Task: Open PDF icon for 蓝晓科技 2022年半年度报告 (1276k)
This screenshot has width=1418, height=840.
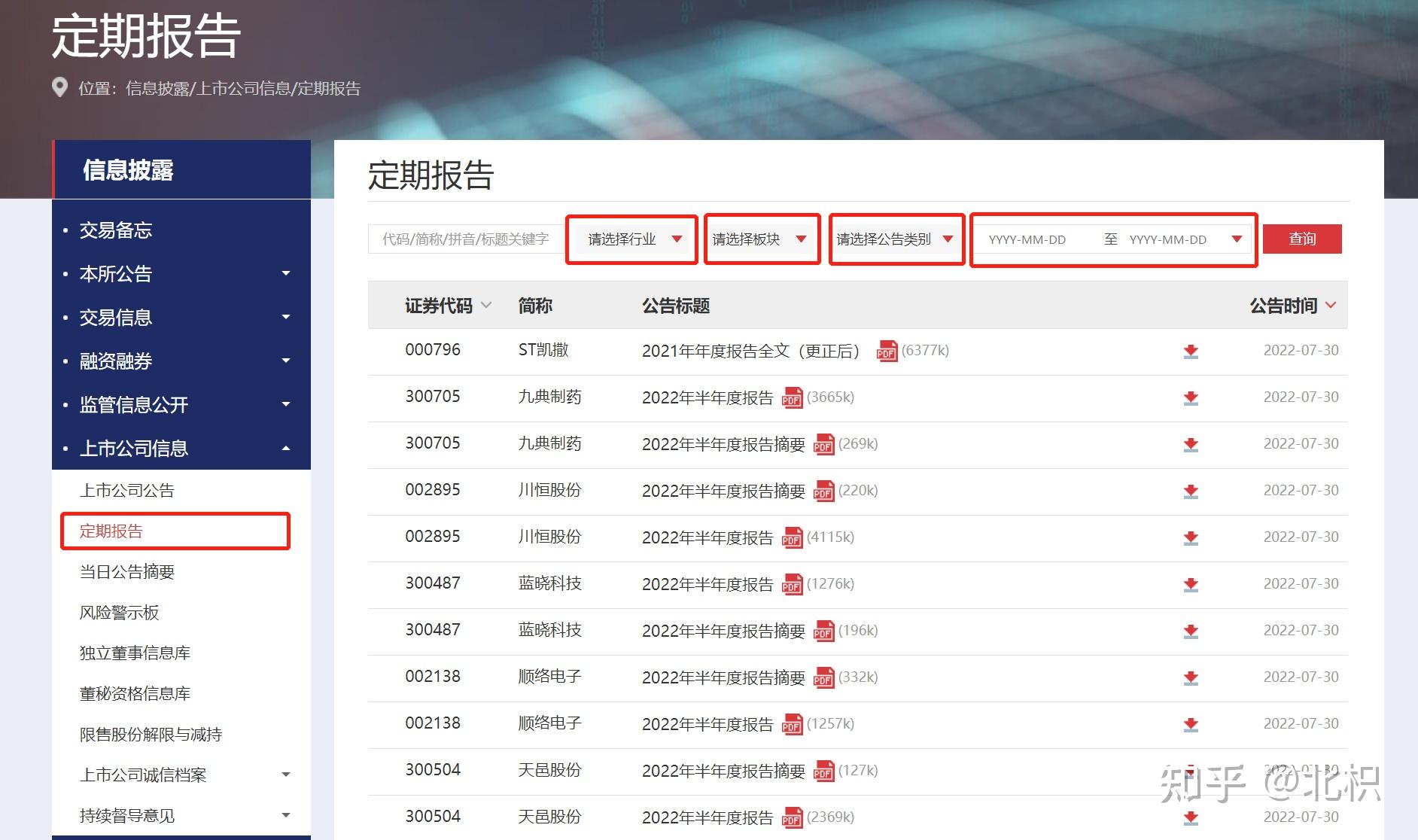Action: pyautogui.click(x=792, y=584)
